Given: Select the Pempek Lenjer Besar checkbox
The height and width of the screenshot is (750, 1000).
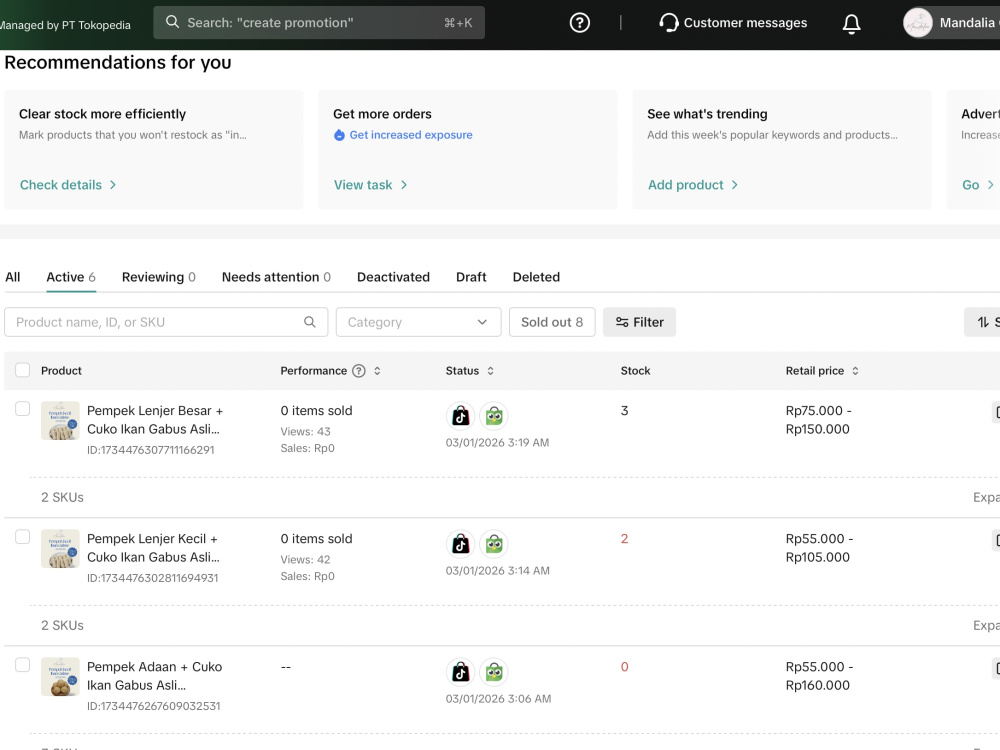Looking at the screenshot, I should pyautogui.click(x=22, y=409).
